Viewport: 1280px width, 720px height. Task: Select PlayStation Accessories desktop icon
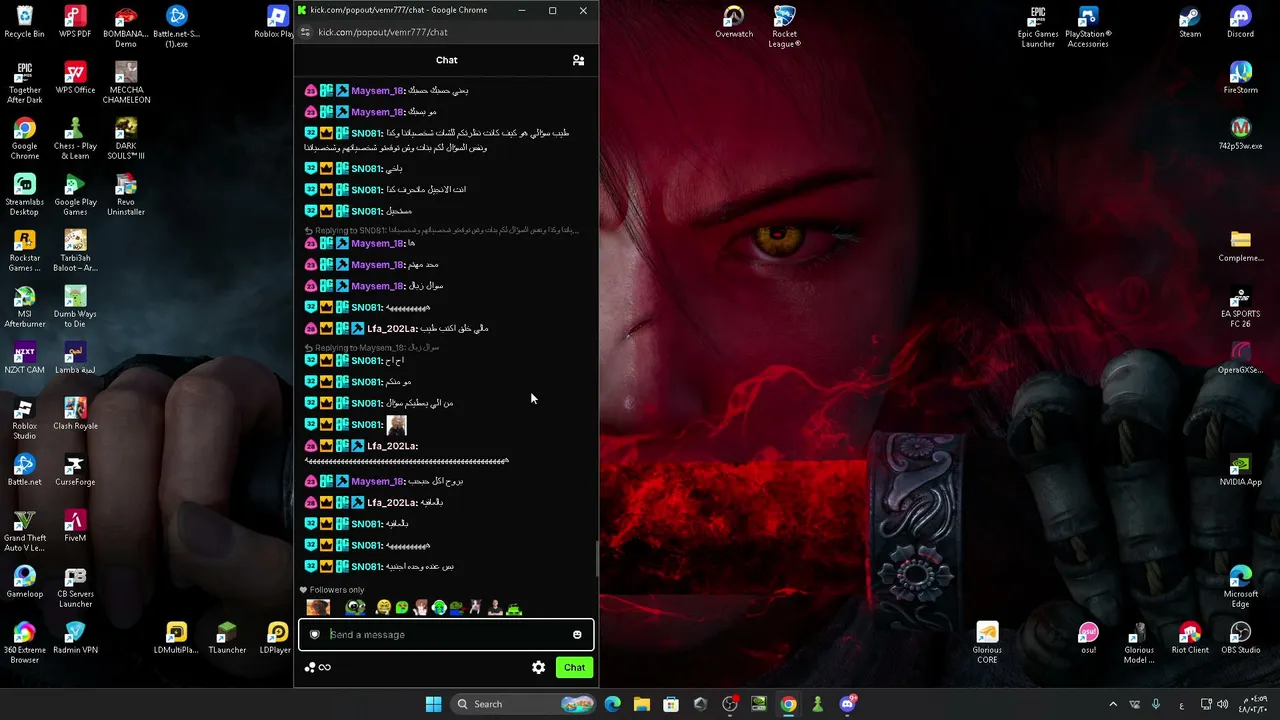[x=1088, y=26]
